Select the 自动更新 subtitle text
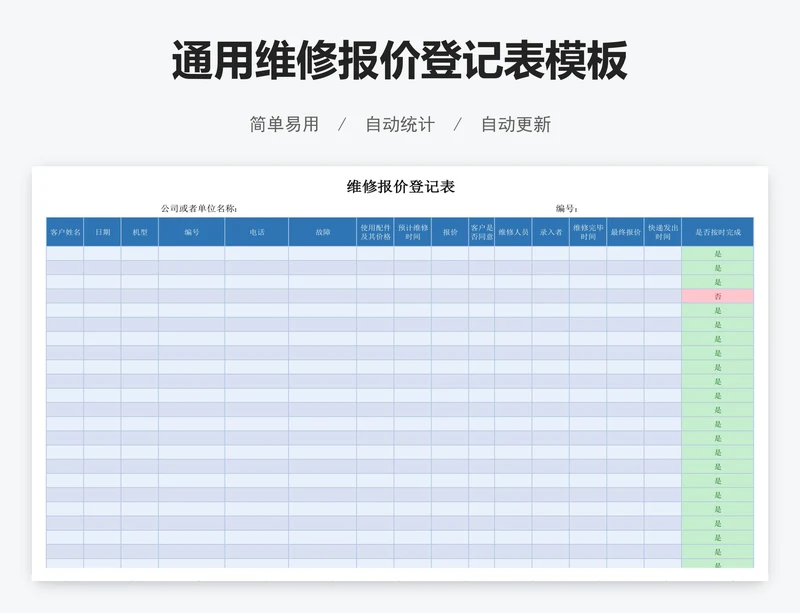 pos(516,124)
